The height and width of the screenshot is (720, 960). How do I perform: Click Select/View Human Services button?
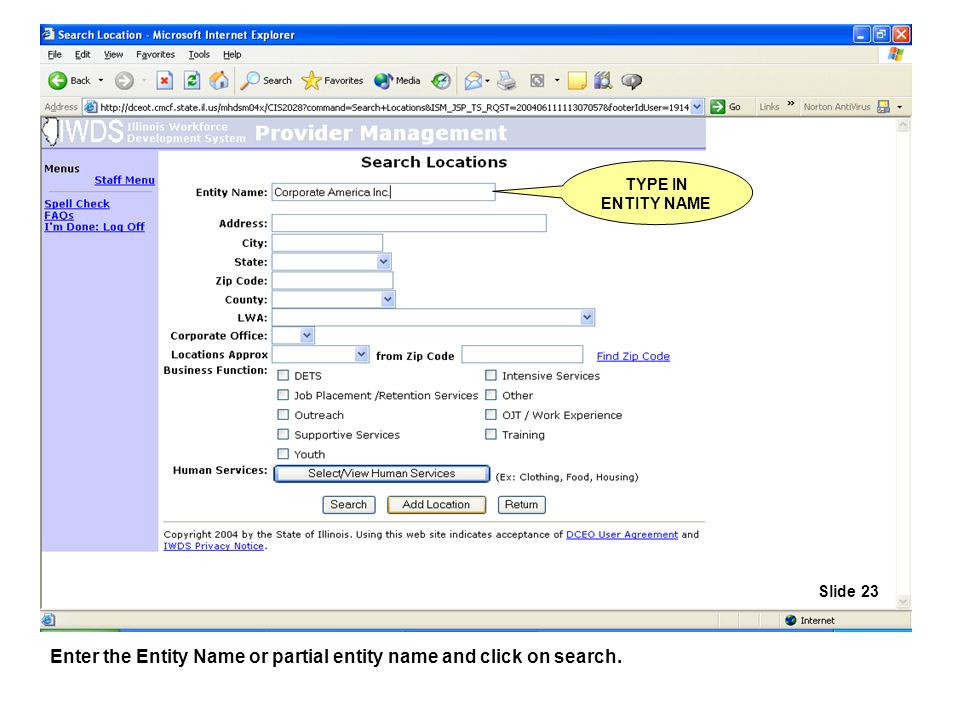pyautogui.click(x=381, y=473)
